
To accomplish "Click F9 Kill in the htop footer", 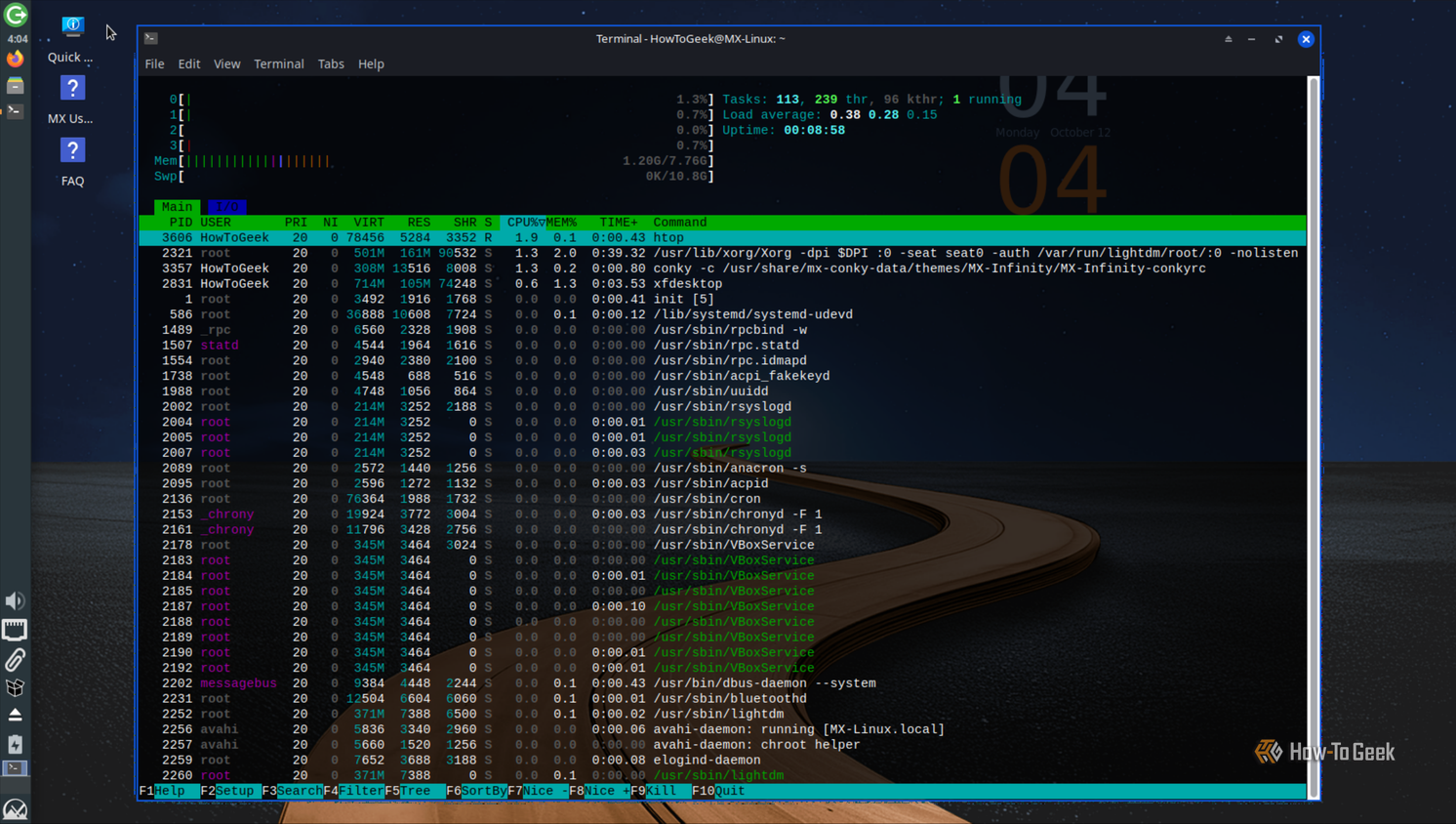I will pyautogui.click(x=661, y=791).
